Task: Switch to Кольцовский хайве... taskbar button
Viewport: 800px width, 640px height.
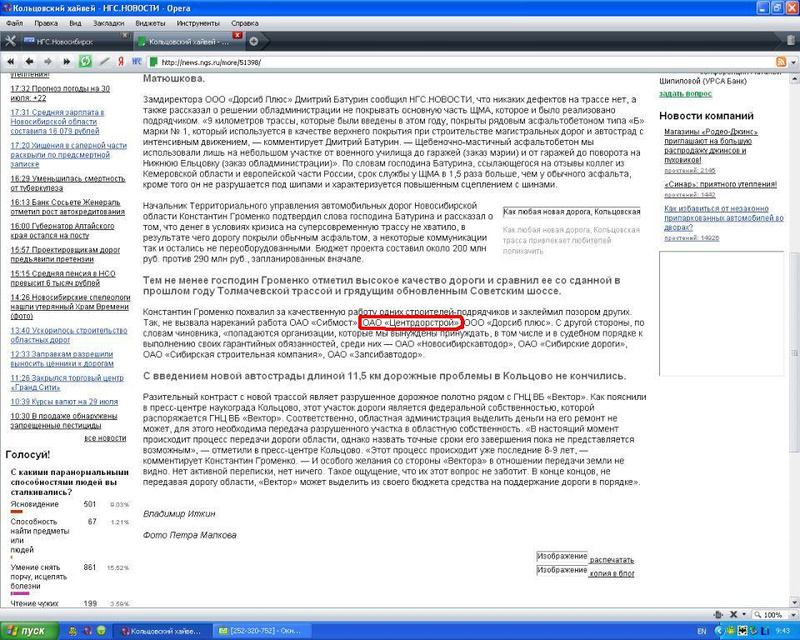Action: click(x=161, y=631)
